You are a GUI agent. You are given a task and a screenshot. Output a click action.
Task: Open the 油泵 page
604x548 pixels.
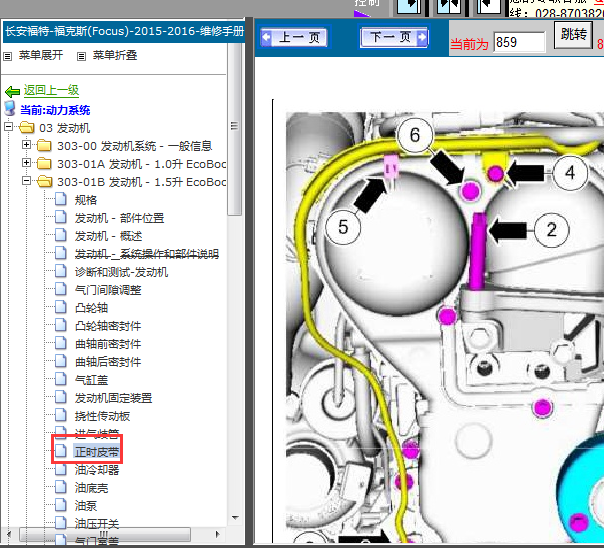pos(86,506)
